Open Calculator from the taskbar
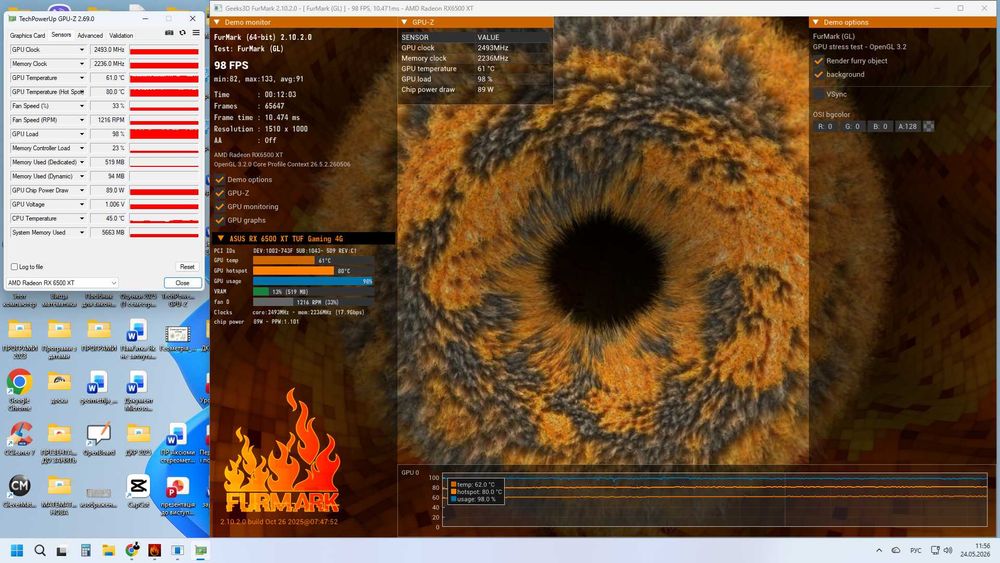Screen dimensions: 1000x563 click(85, 550)
